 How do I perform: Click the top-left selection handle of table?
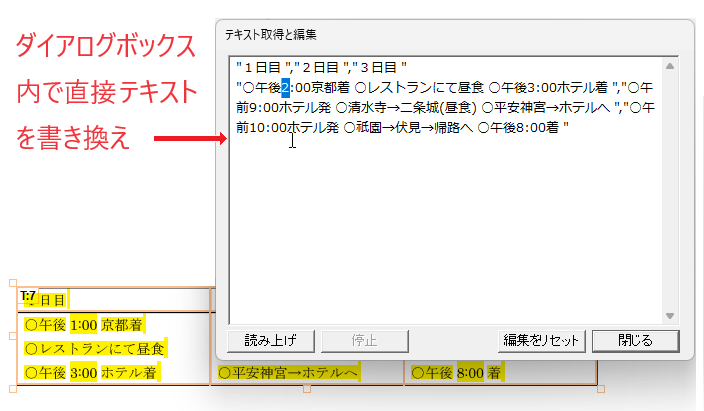13,283
